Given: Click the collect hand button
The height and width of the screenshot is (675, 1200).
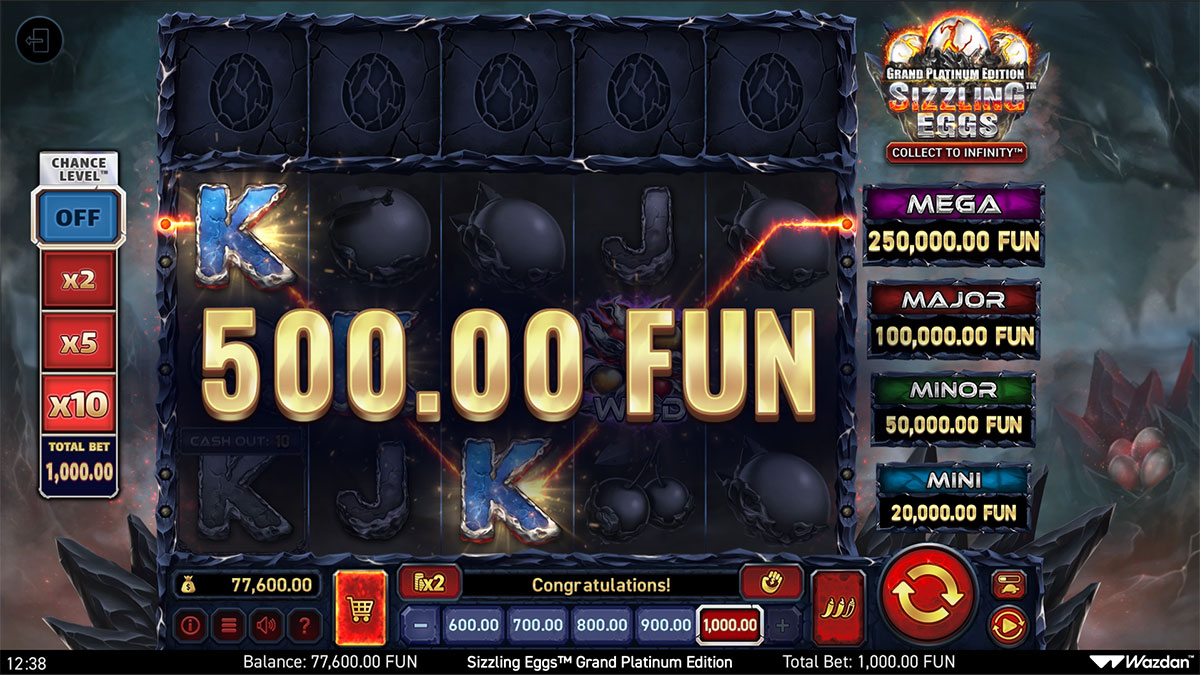Looking at the screenshot, I should coord(771,584).
